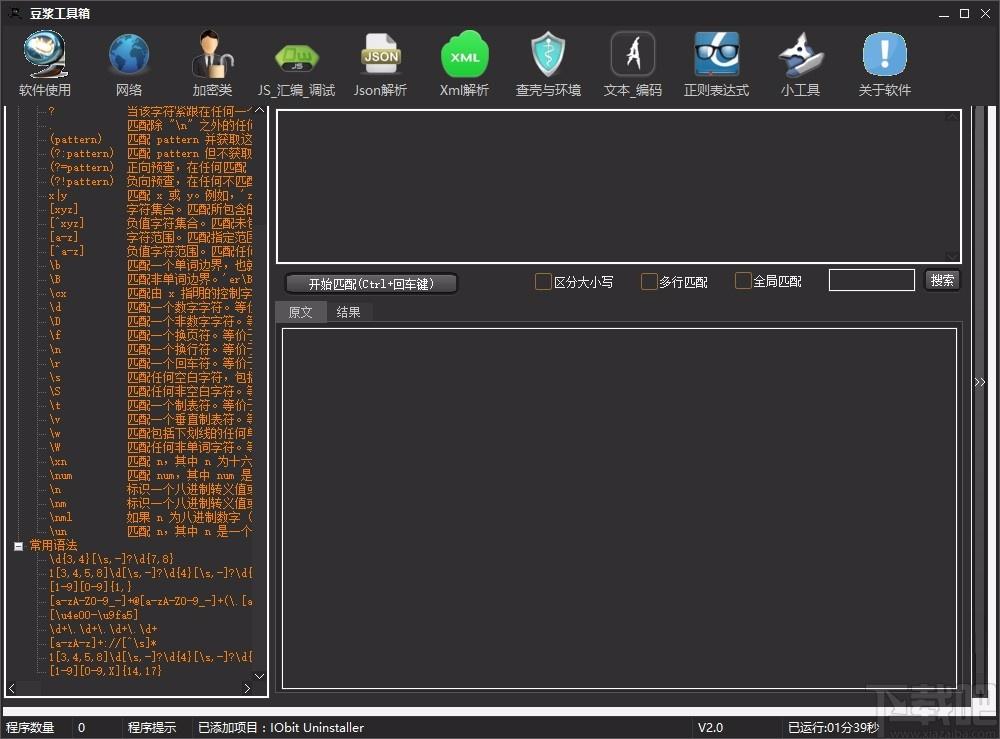Switch to the 结果 tab
1000x739 pixels.
pyautogui.click(x=348, y=312)
